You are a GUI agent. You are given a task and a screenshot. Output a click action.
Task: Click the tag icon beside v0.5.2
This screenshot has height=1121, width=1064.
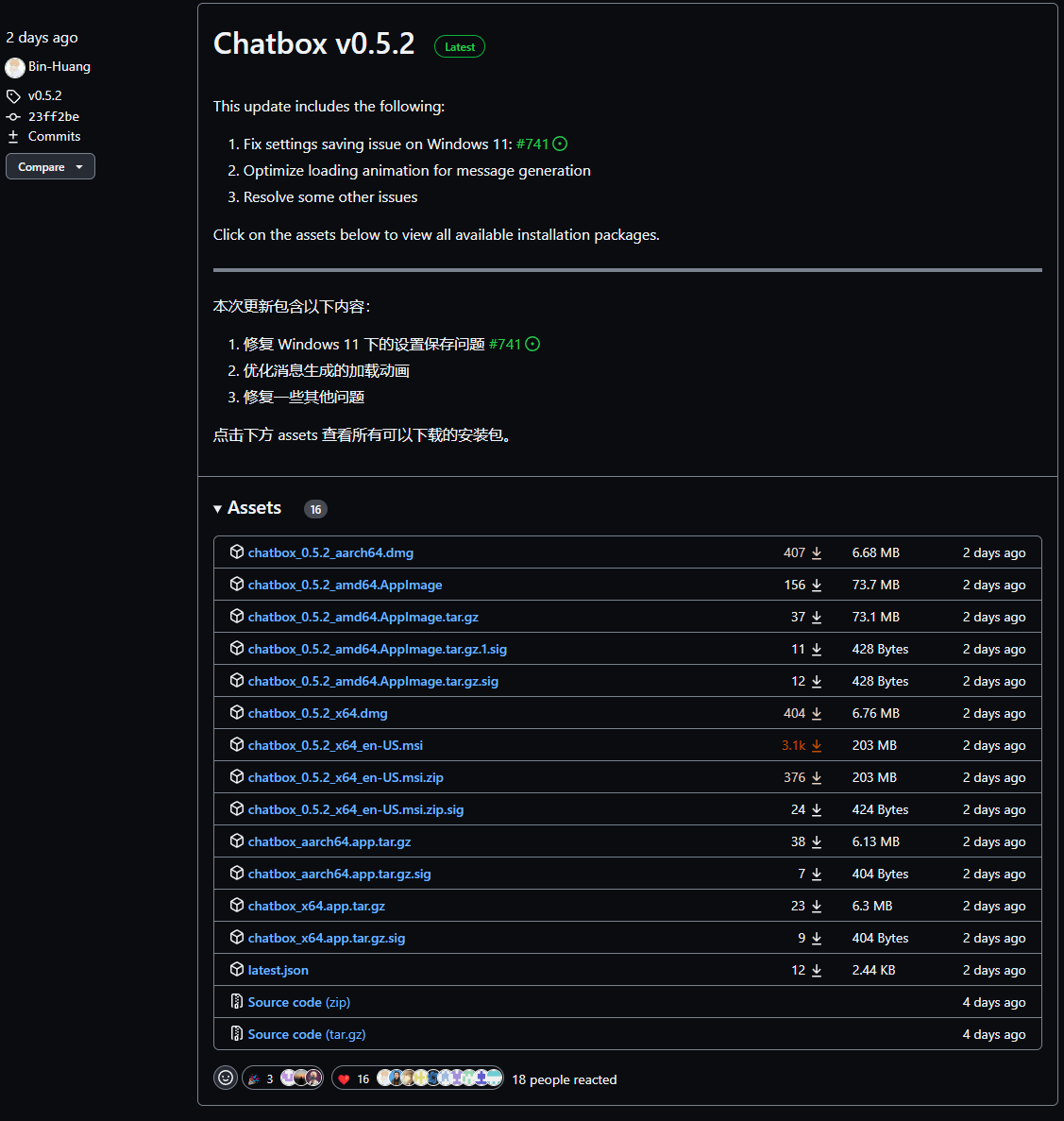[x=12, y=95]
